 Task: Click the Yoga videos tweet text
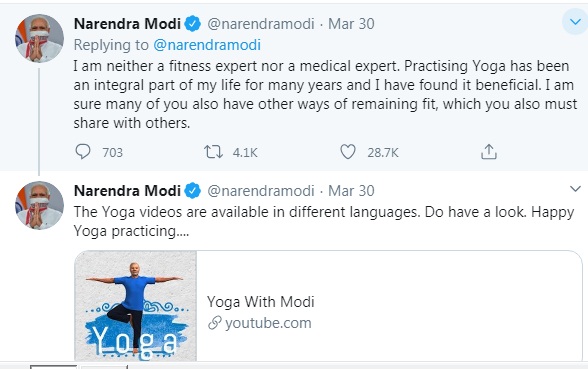coord(324,221)
